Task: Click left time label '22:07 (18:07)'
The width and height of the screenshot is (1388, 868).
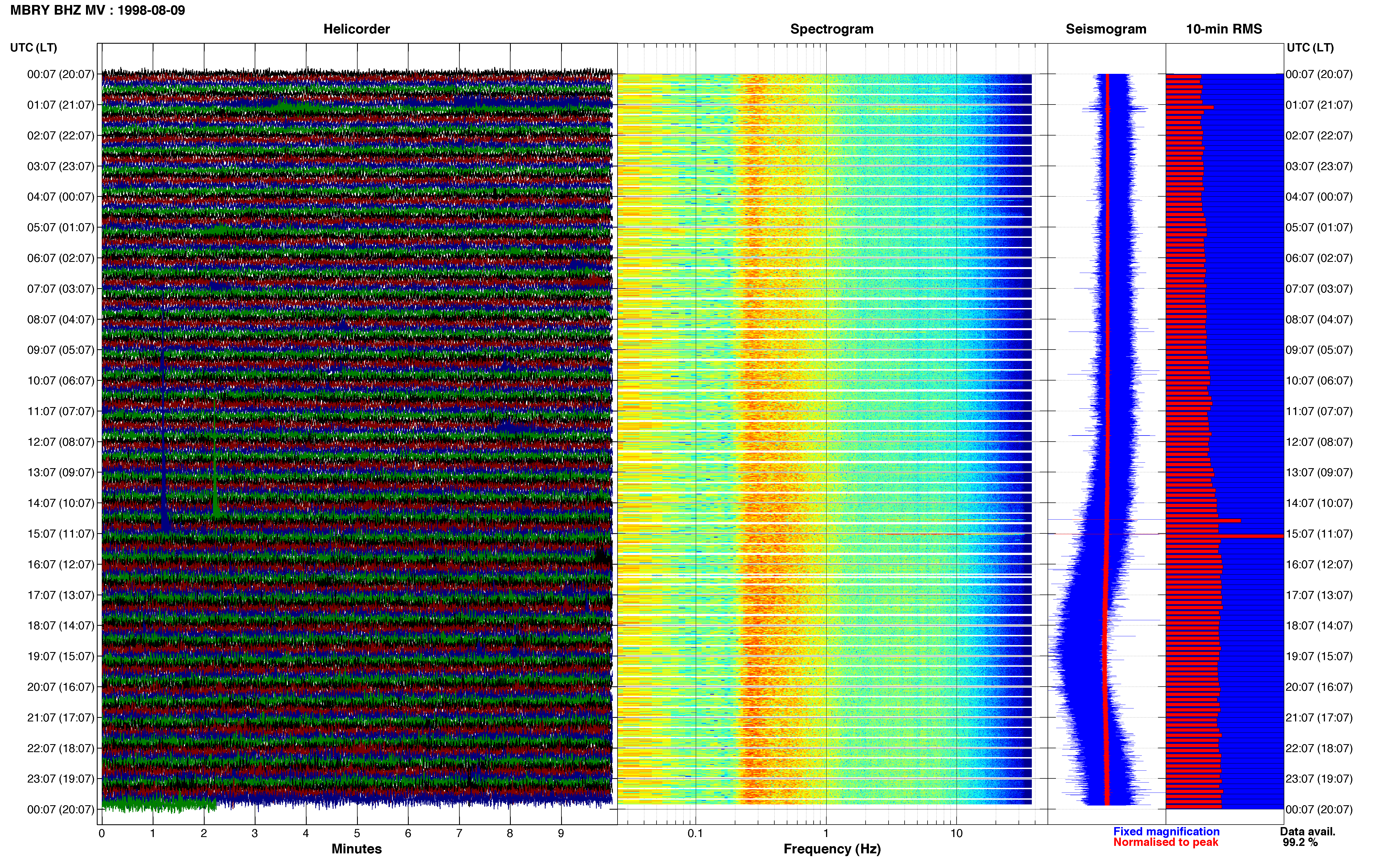Action: coord(60,749)
